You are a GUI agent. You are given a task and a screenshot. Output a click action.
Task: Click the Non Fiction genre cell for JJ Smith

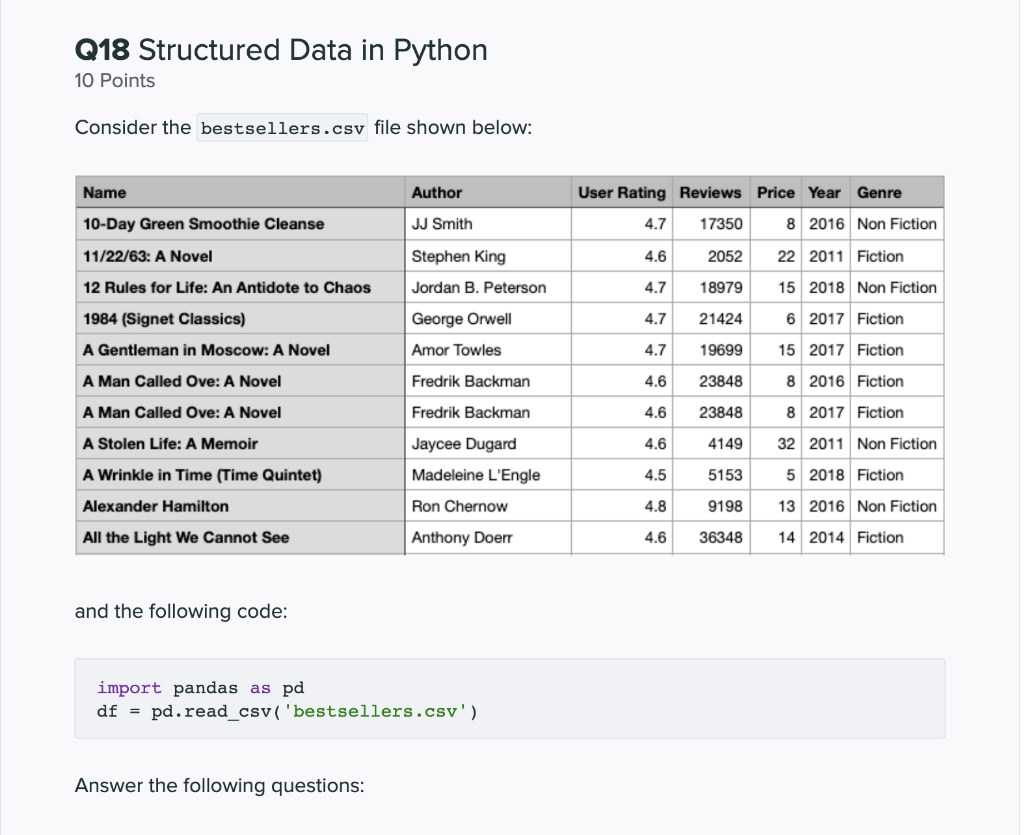coord(897,224)
